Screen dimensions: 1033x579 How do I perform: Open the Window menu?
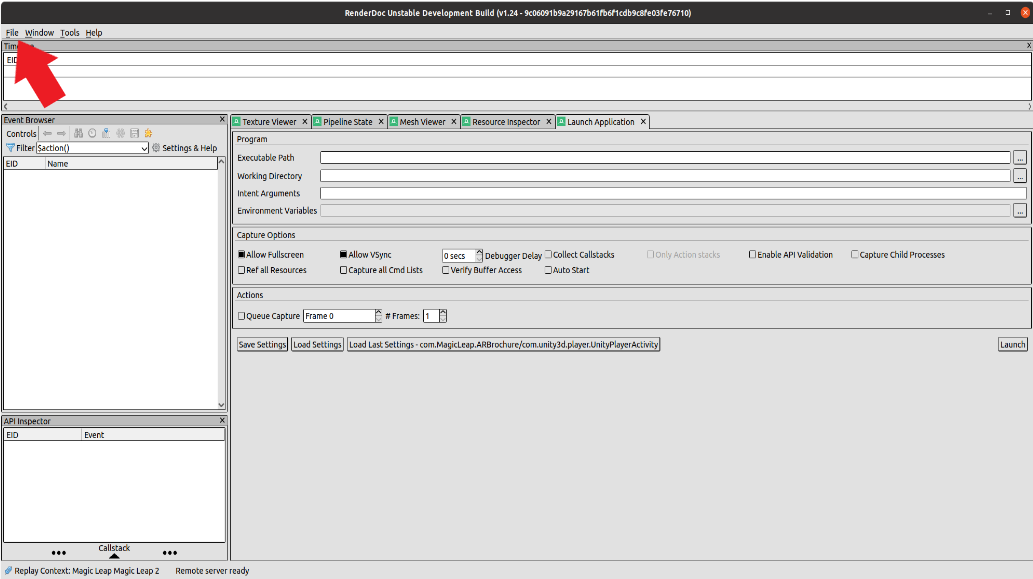[x=38, y=32]
